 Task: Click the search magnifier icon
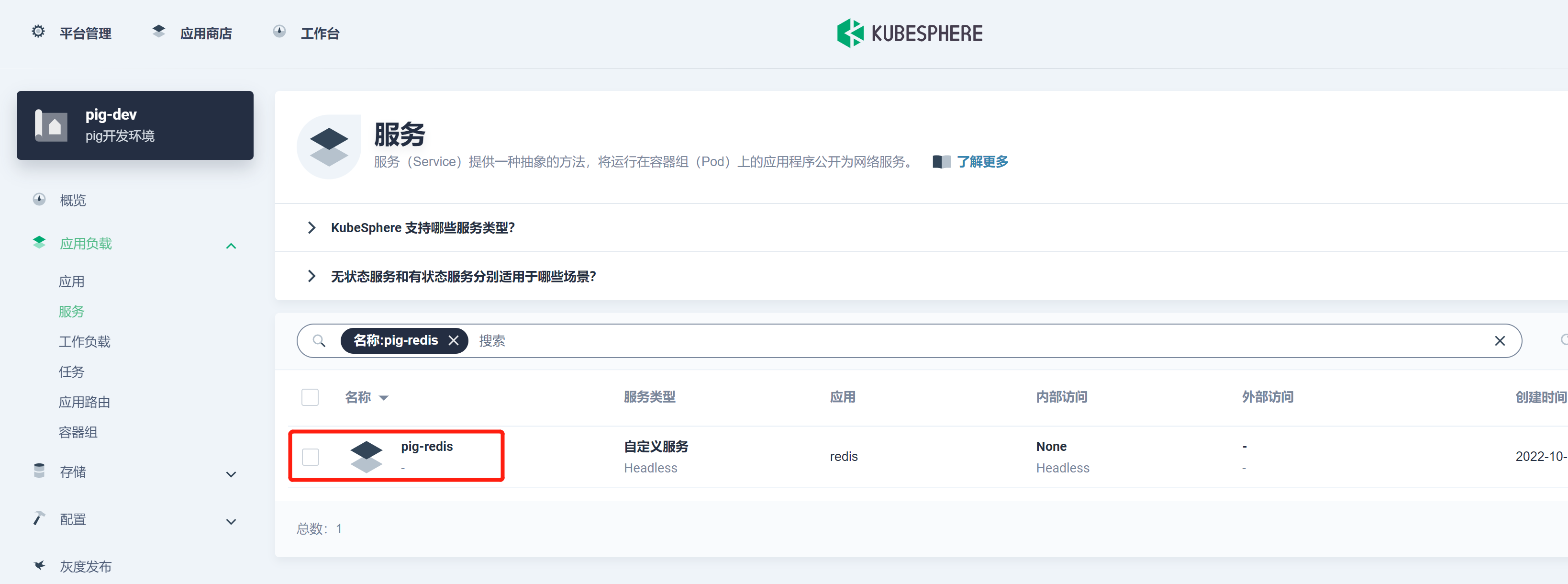coord(319,341)
